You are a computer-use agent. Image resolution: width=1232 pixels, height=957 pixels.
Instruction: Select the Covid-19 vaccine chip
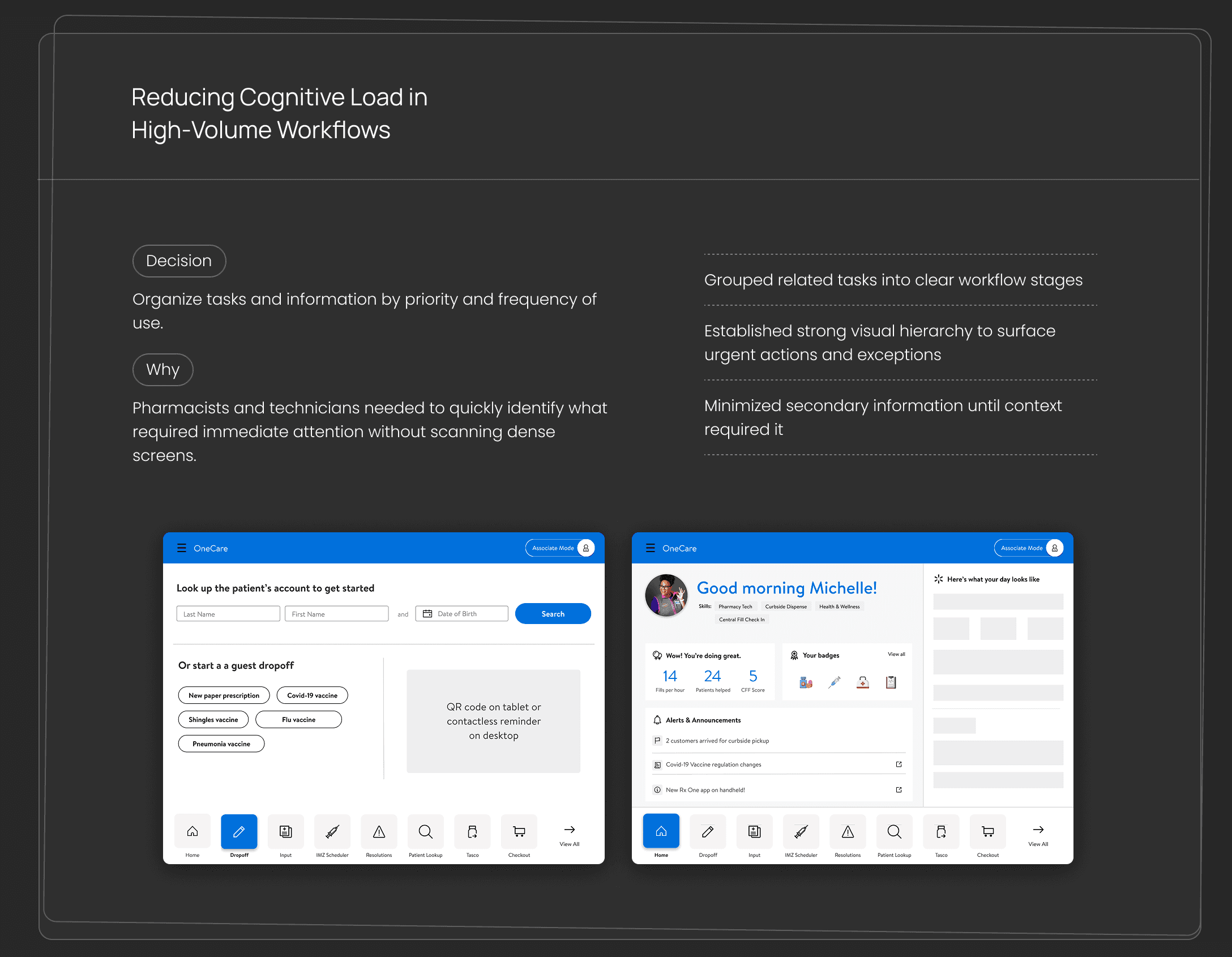click(x=312, y=695)
